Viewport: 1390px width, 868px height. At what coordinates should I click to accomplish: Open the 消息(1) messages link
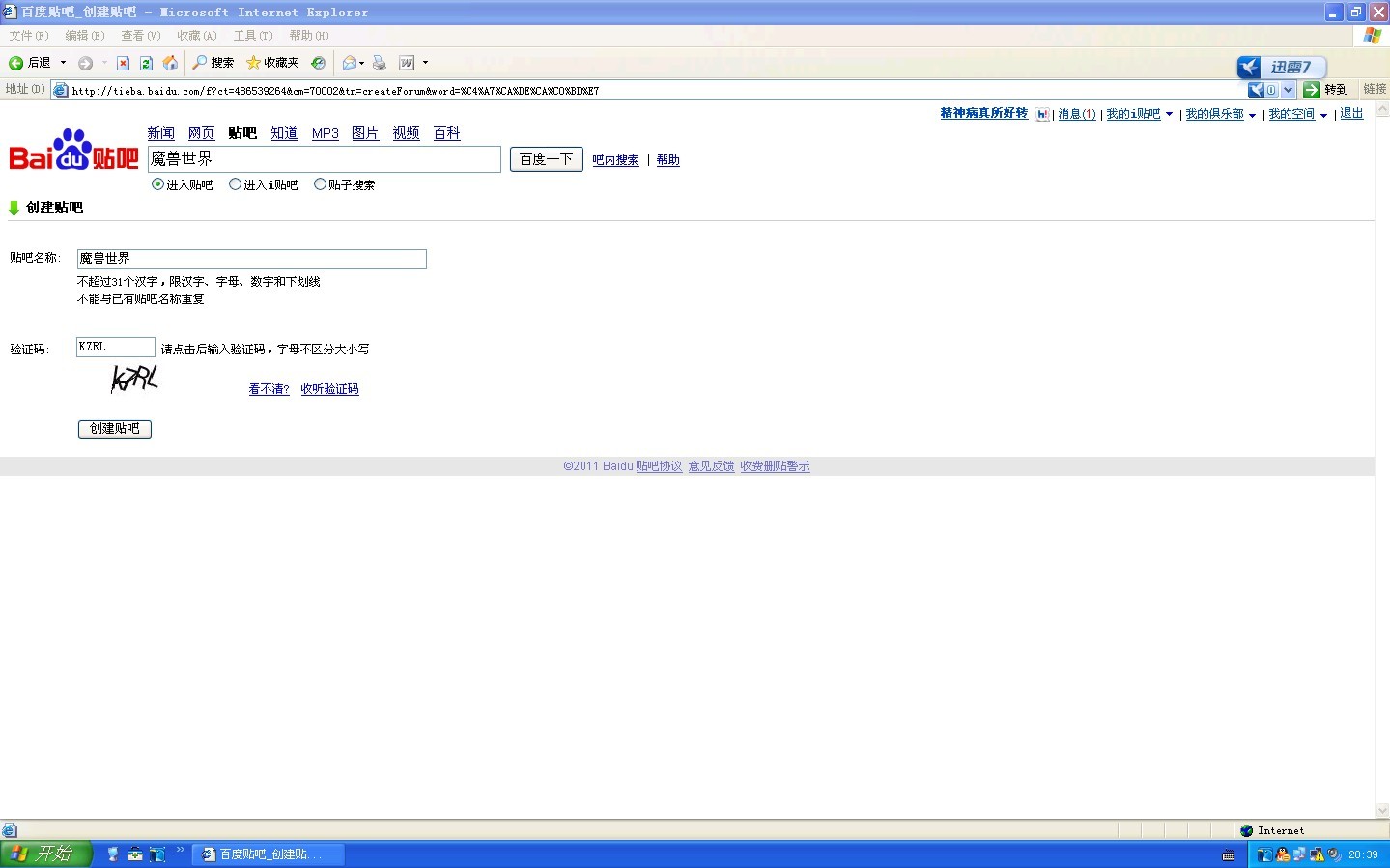tap(1077, 114)
